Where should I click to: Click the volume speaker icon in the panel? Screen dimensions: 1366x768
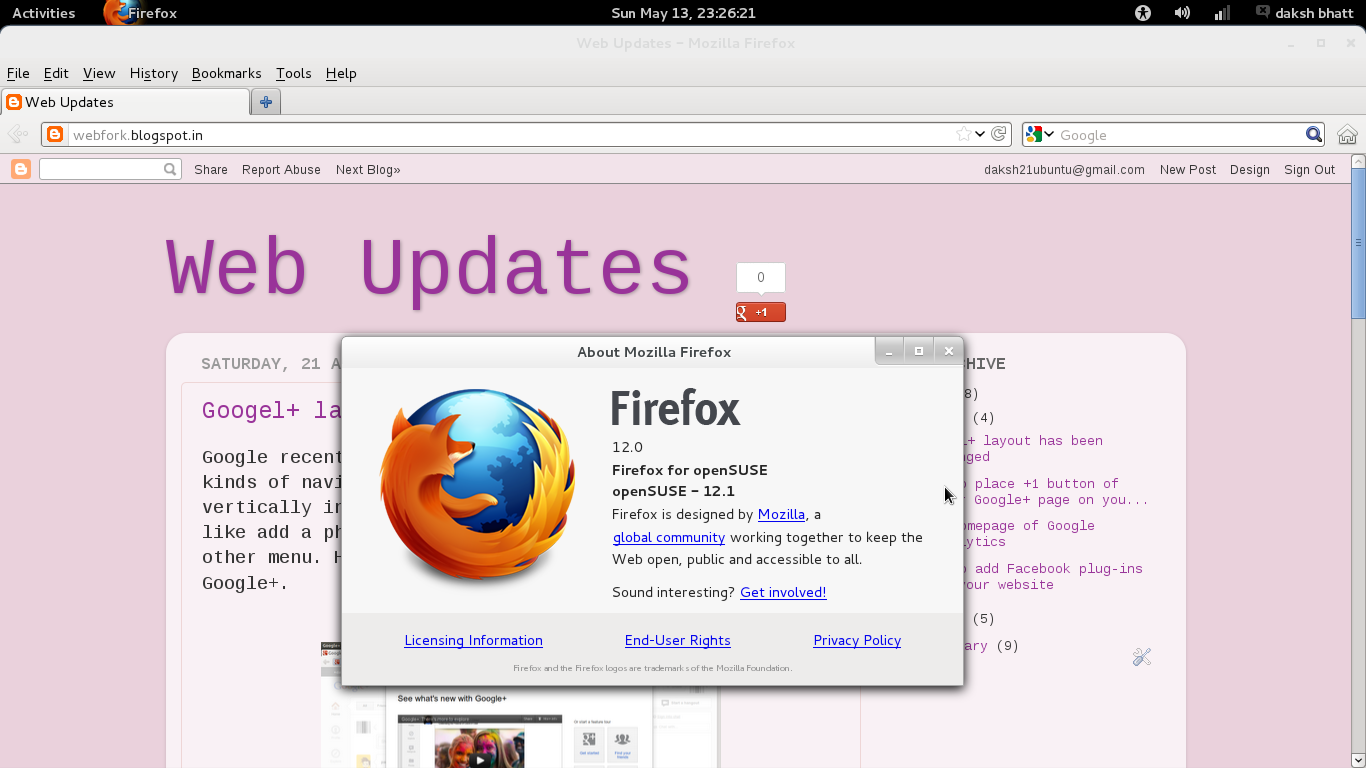coord(1181,13)
